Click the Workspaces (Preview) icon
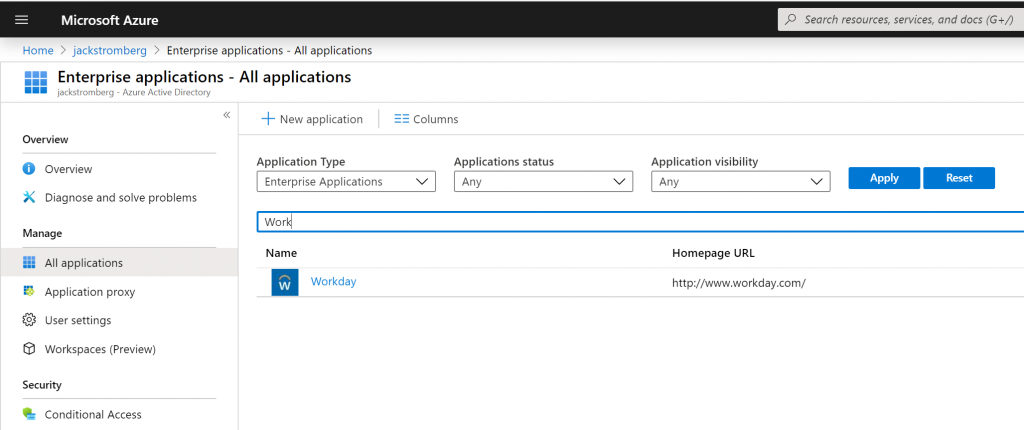 tap(29, 349)
